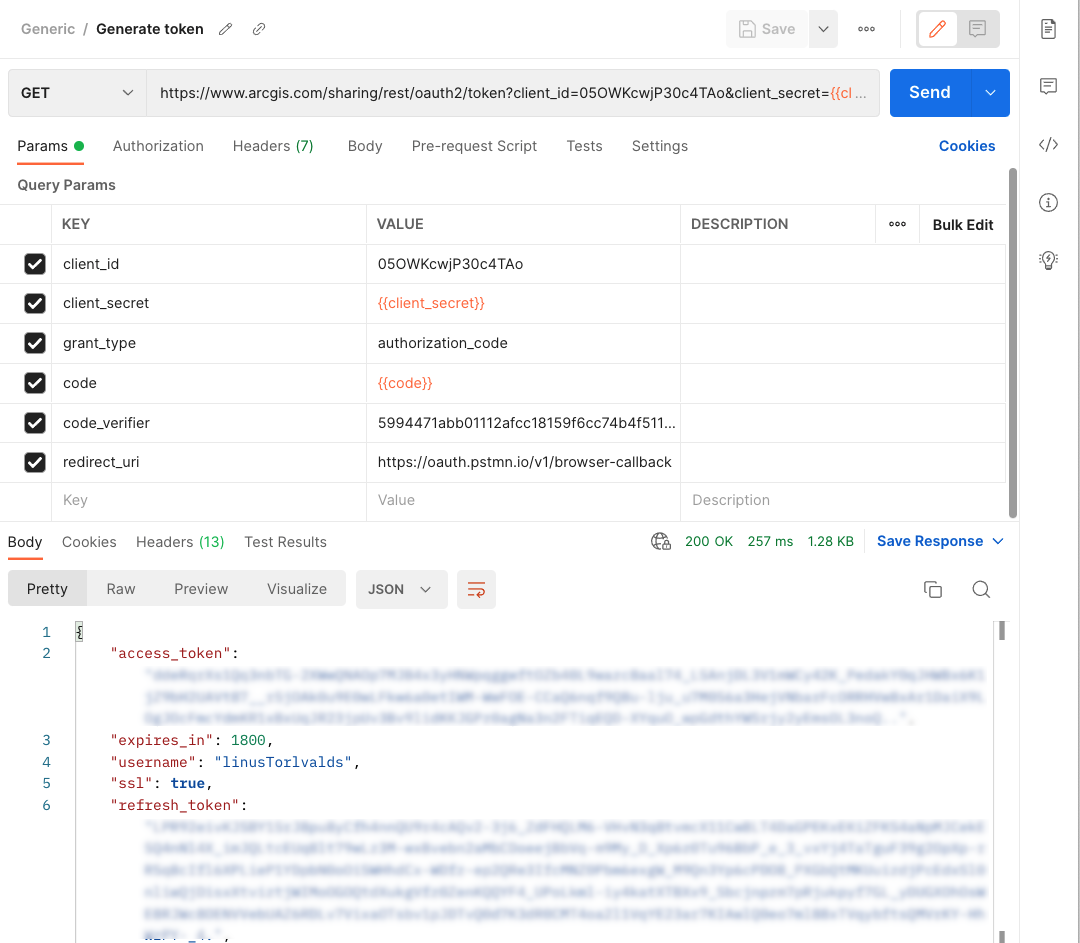Expand the Send button dropdown arrow

[990, 93]
